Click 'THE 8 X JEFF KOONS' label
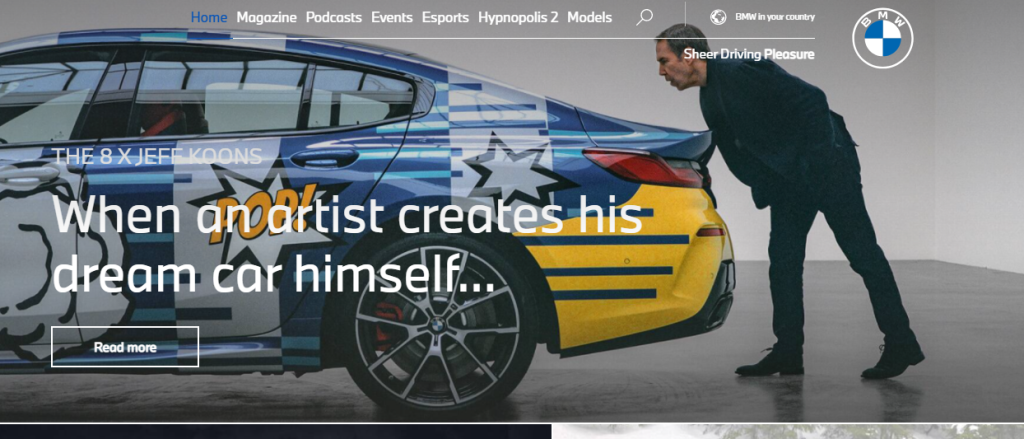The height and width of the screenshot is (439, 1024). (x=157, y=157)
